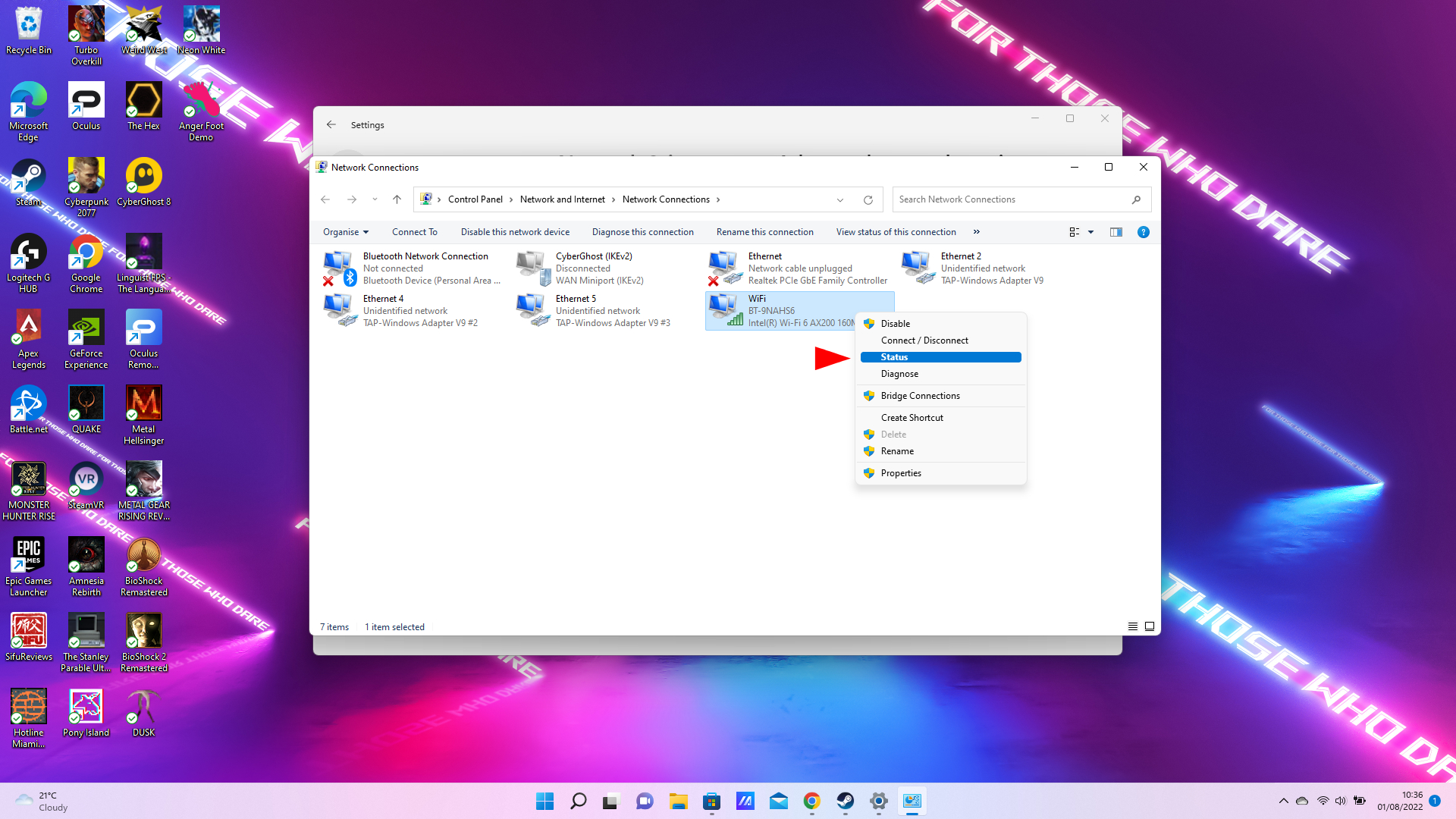Click the Connect To toolbar button

click(414, 232)
